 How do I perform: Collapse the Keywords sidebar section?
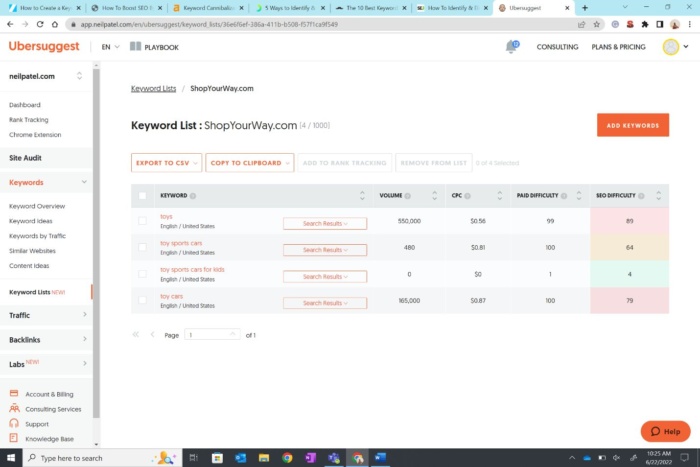[x=84, y=182]
